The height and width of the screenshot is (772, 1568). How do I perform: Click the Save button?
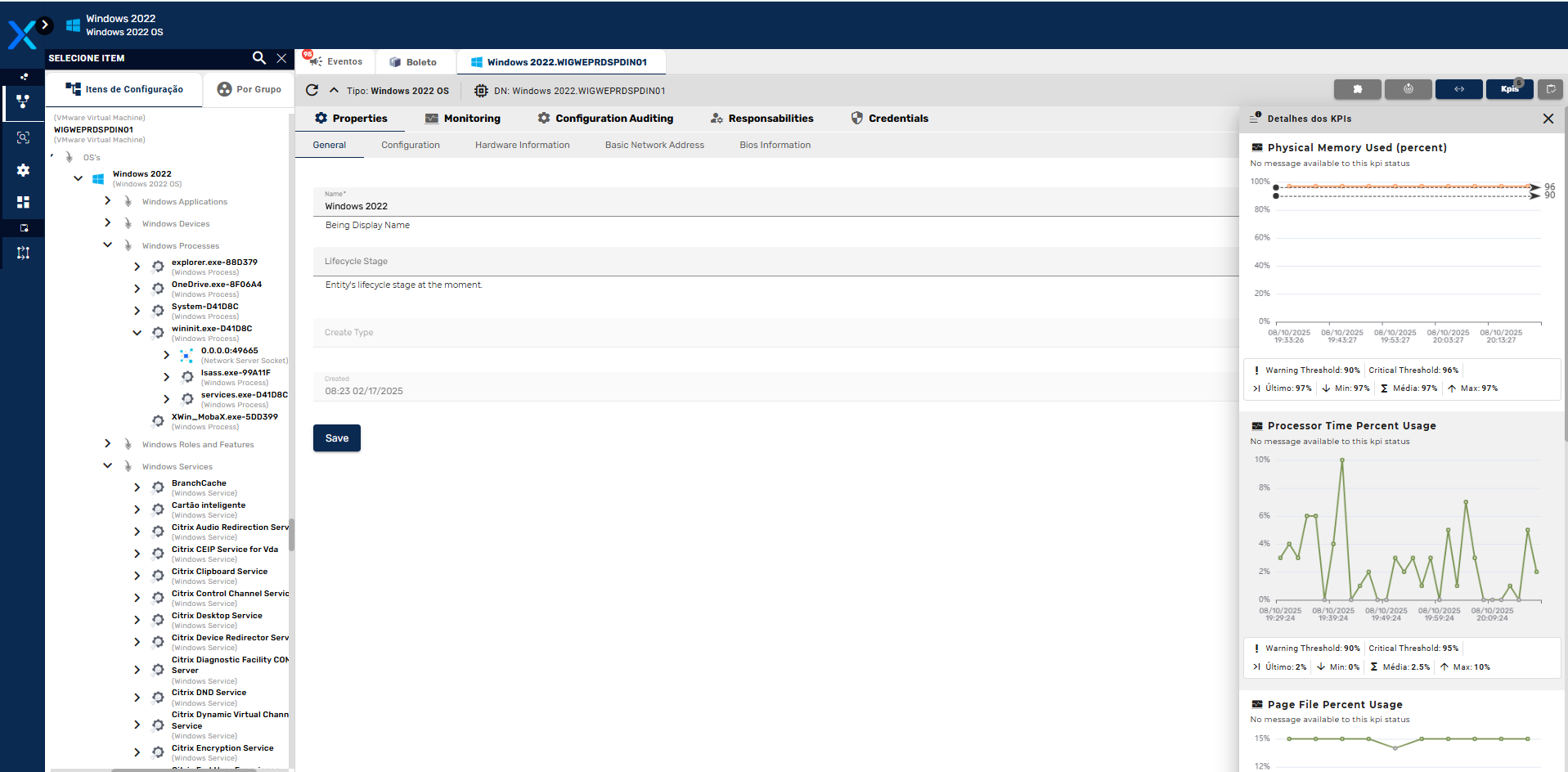336,438
